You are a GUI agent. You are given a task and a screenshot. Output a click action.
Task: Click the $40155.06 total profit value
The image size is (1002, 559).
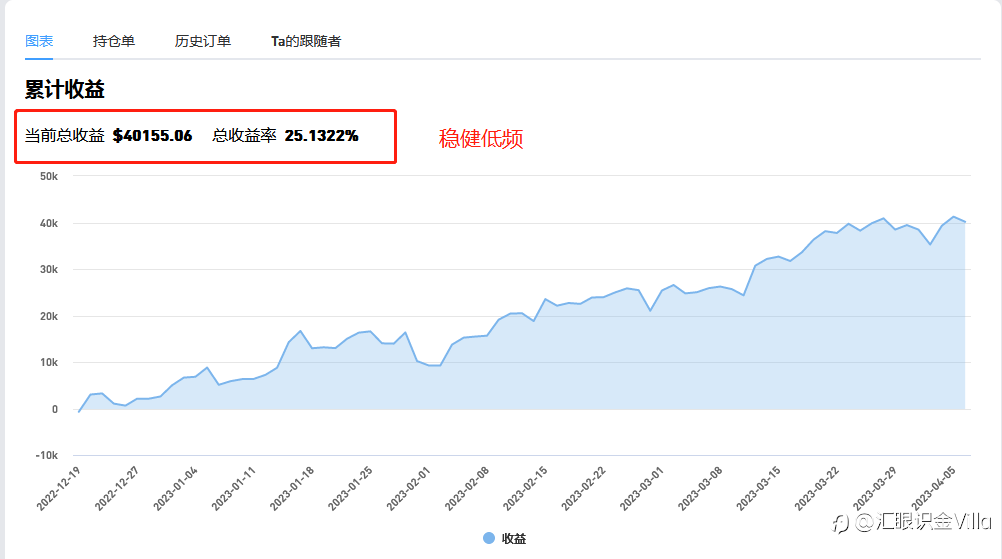point(152,135)
